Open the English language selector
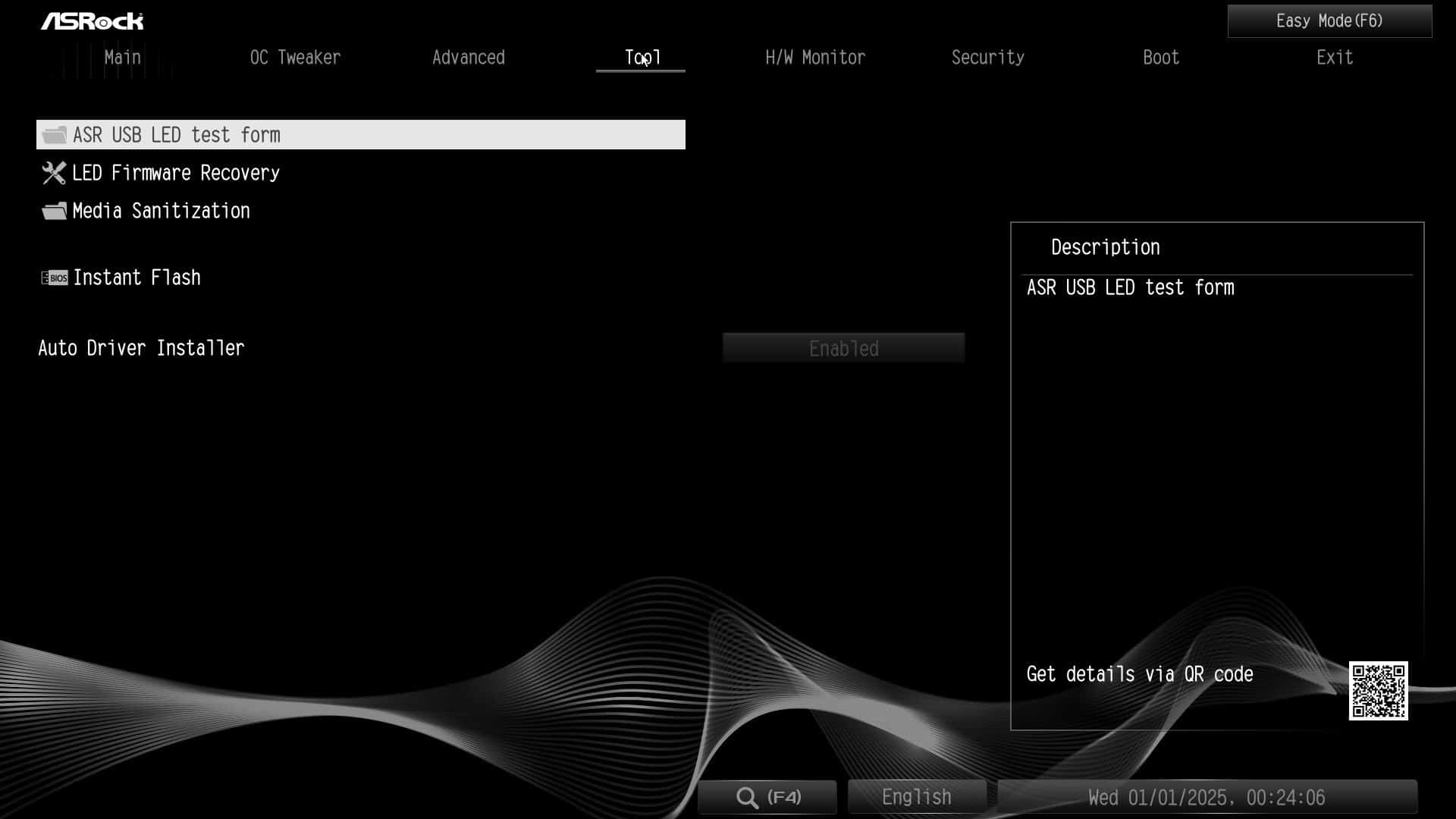 [917, 798]
